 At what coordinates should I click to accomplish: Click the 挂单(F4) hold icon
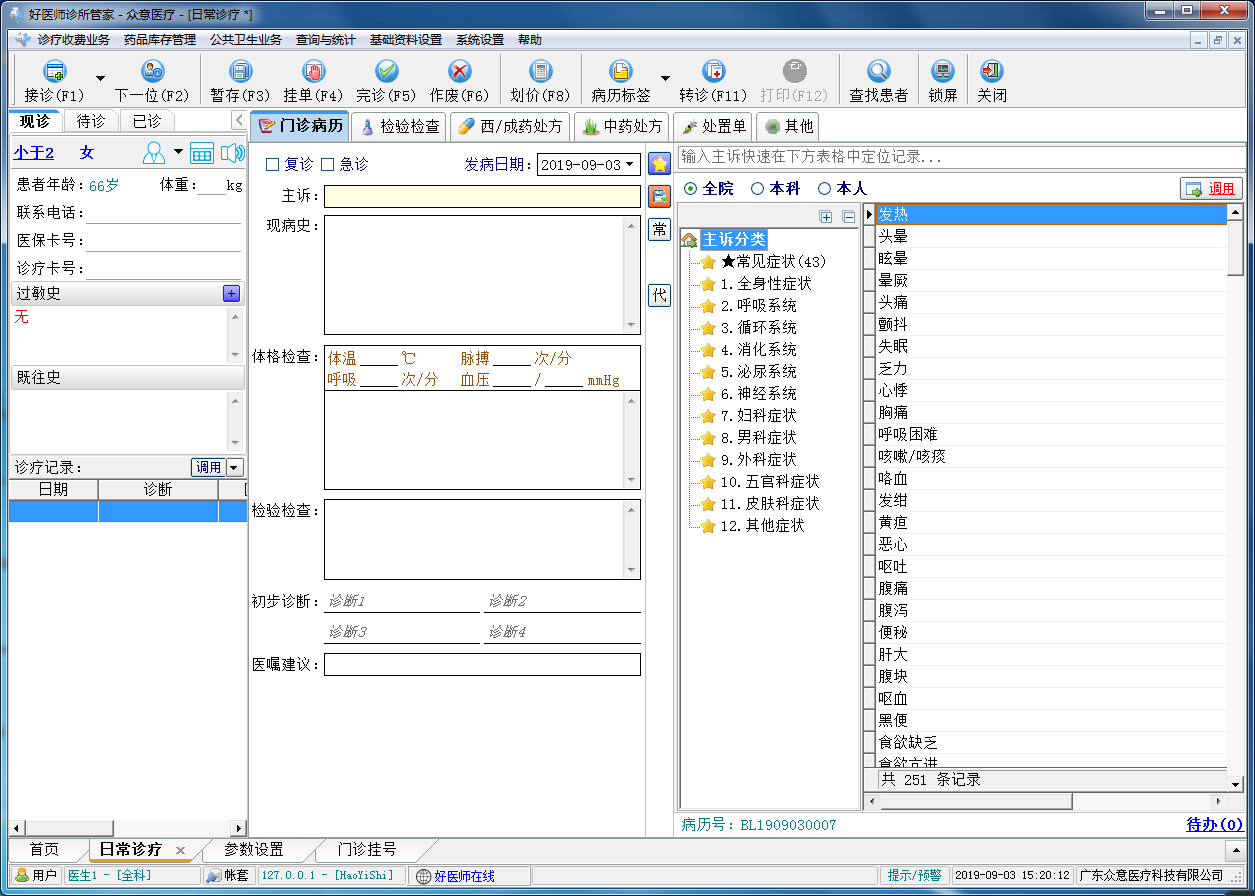[313, 72]
